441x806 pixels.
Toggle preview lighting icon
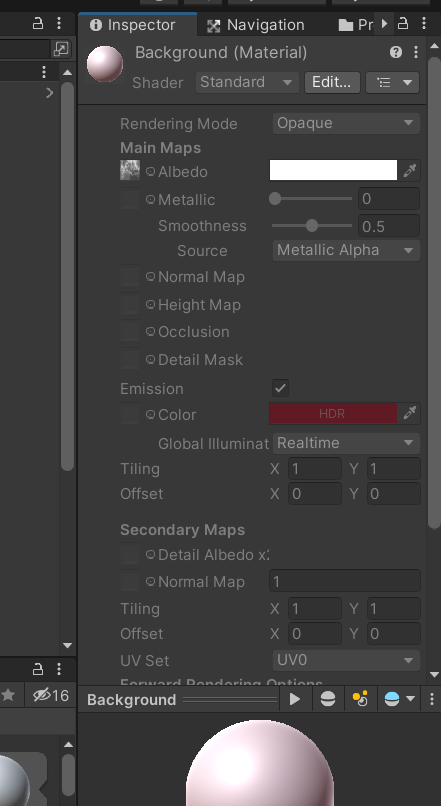(360, 699)
